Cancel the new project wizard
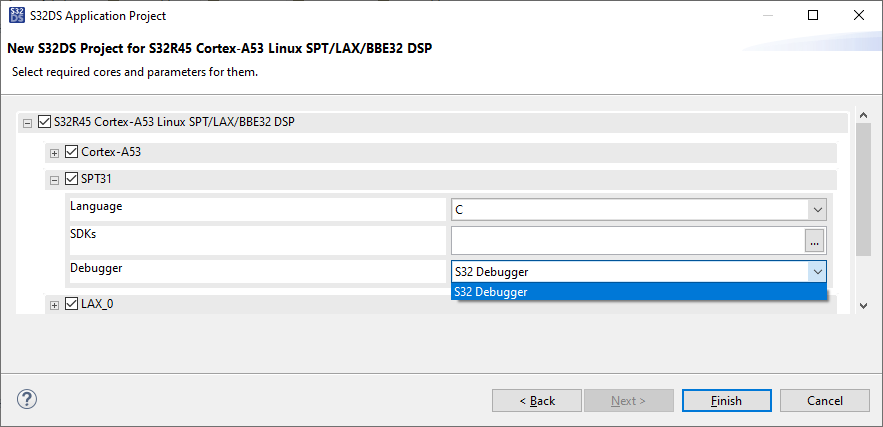This screenshot has height=427, width=883. point(824,401)
